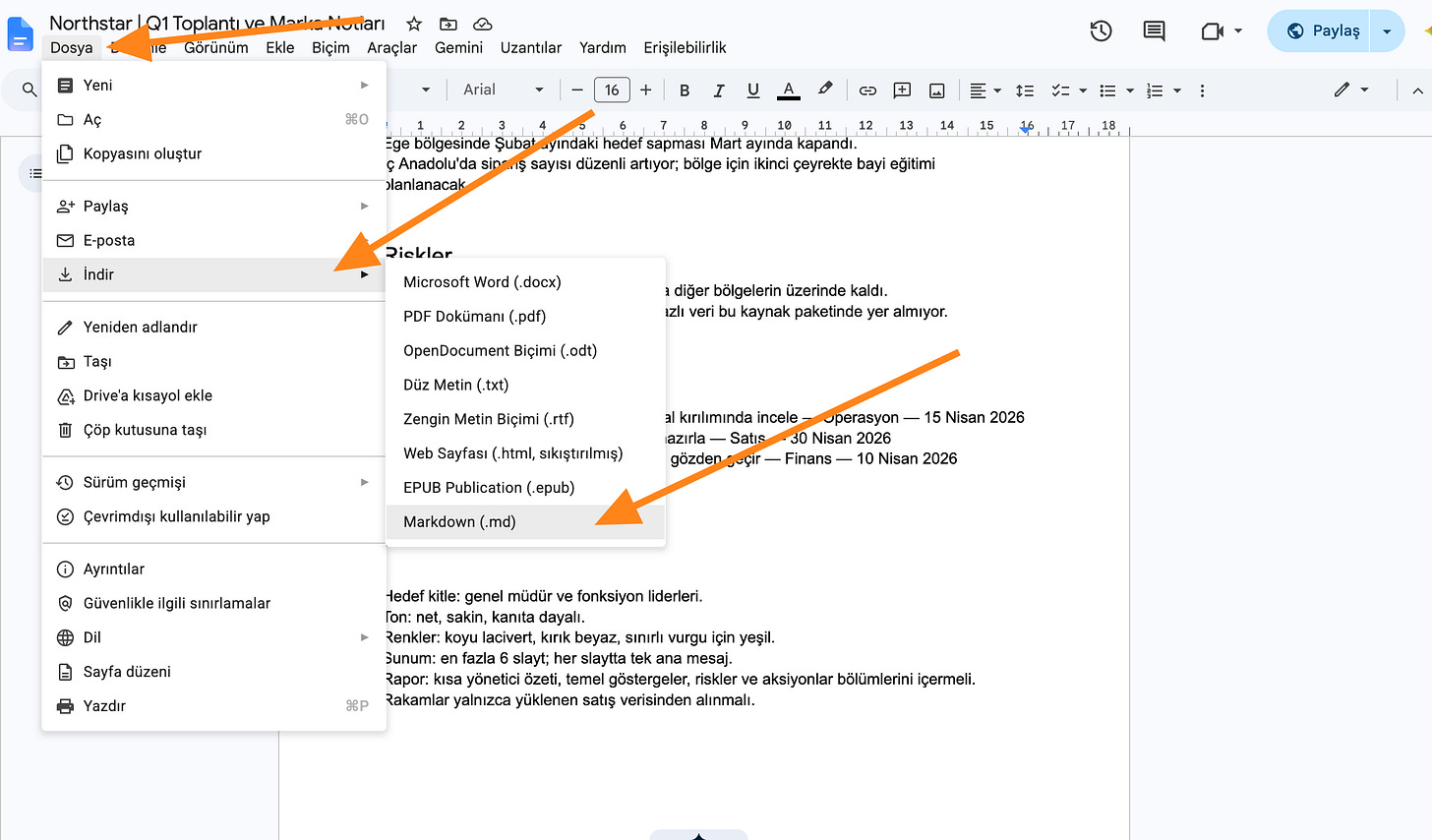Screen dimensions: 1432x840
Task: Click the font size field showing 16
Action: [x=612, y=90]
